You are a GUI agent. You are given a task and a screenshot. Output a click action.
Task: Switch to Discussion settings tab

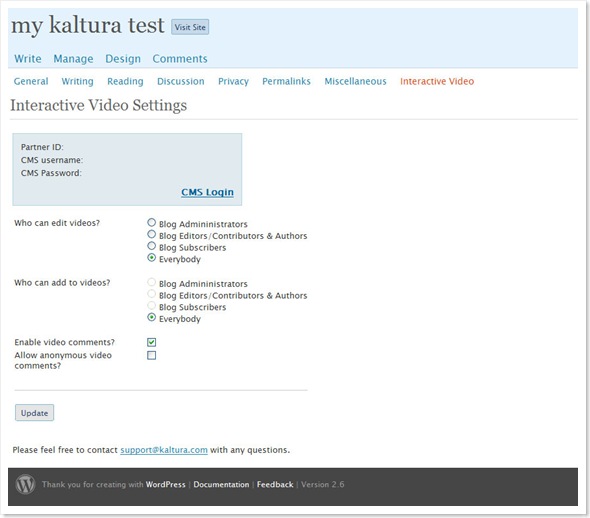point(181,81)
